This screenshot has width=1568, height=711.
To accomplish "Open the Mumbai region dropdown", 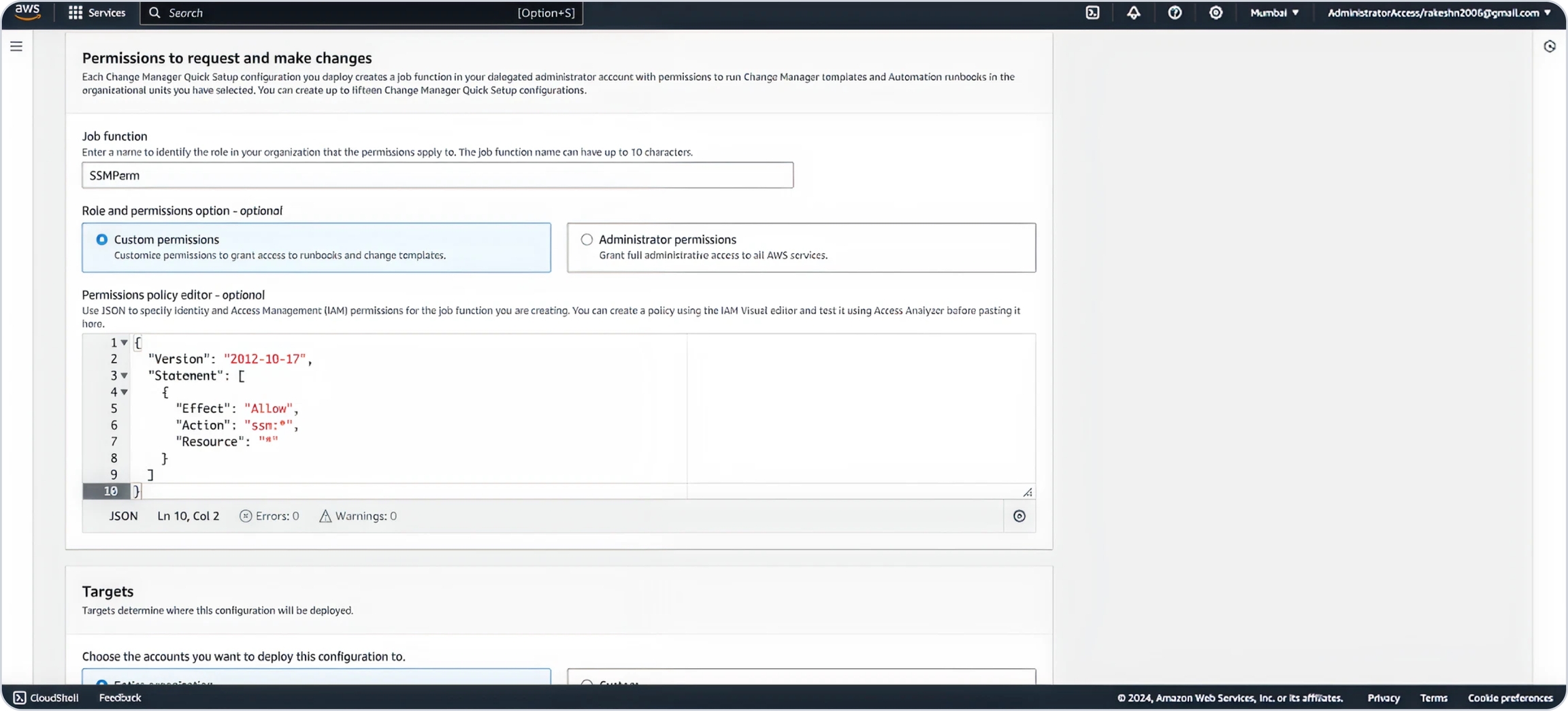I will (x=1274, y=13).
